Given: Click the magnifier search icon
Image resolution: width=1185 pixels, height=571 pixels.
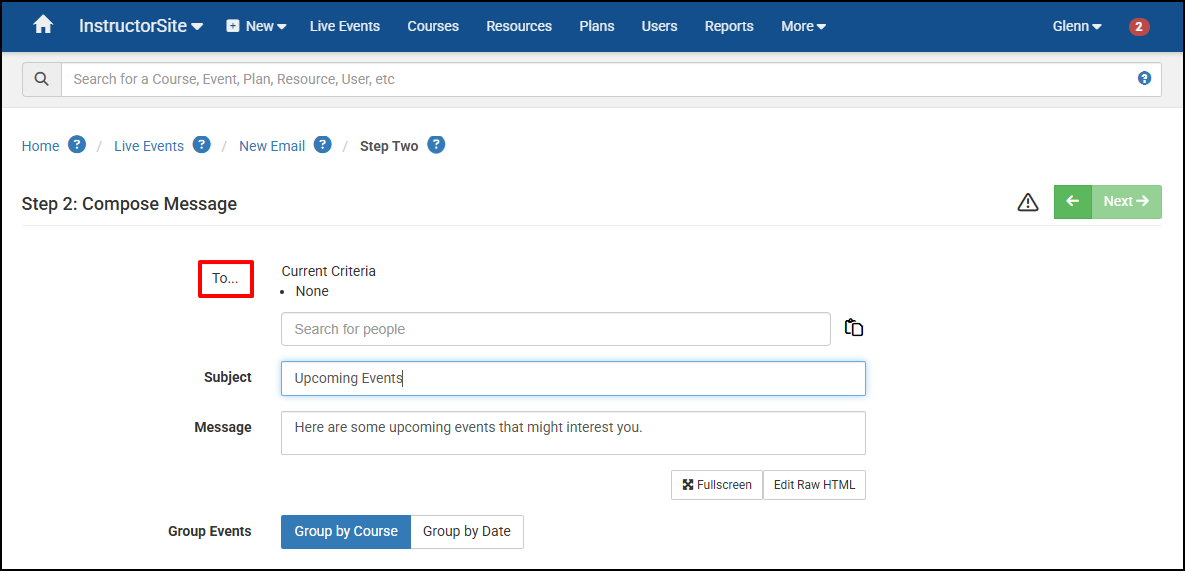Looking at the screenshot, I should point(42,79).
